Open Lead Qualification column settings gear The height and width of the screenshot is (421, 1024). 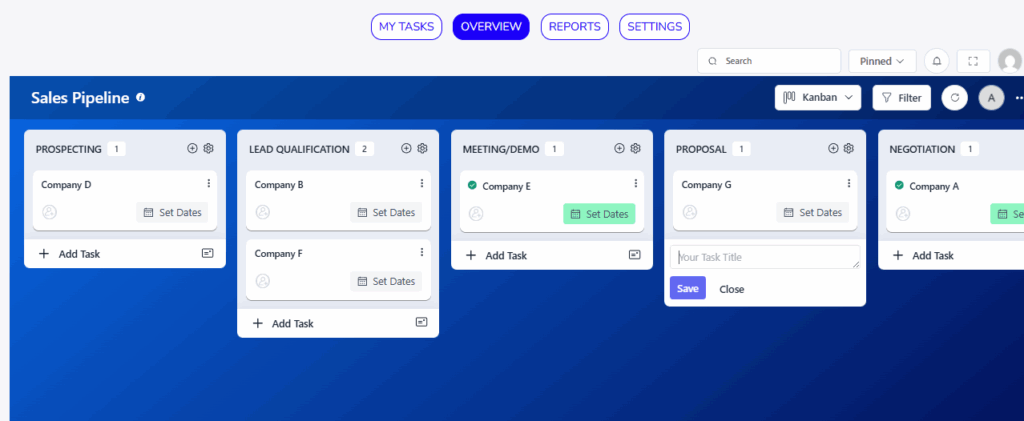(422, 148)
